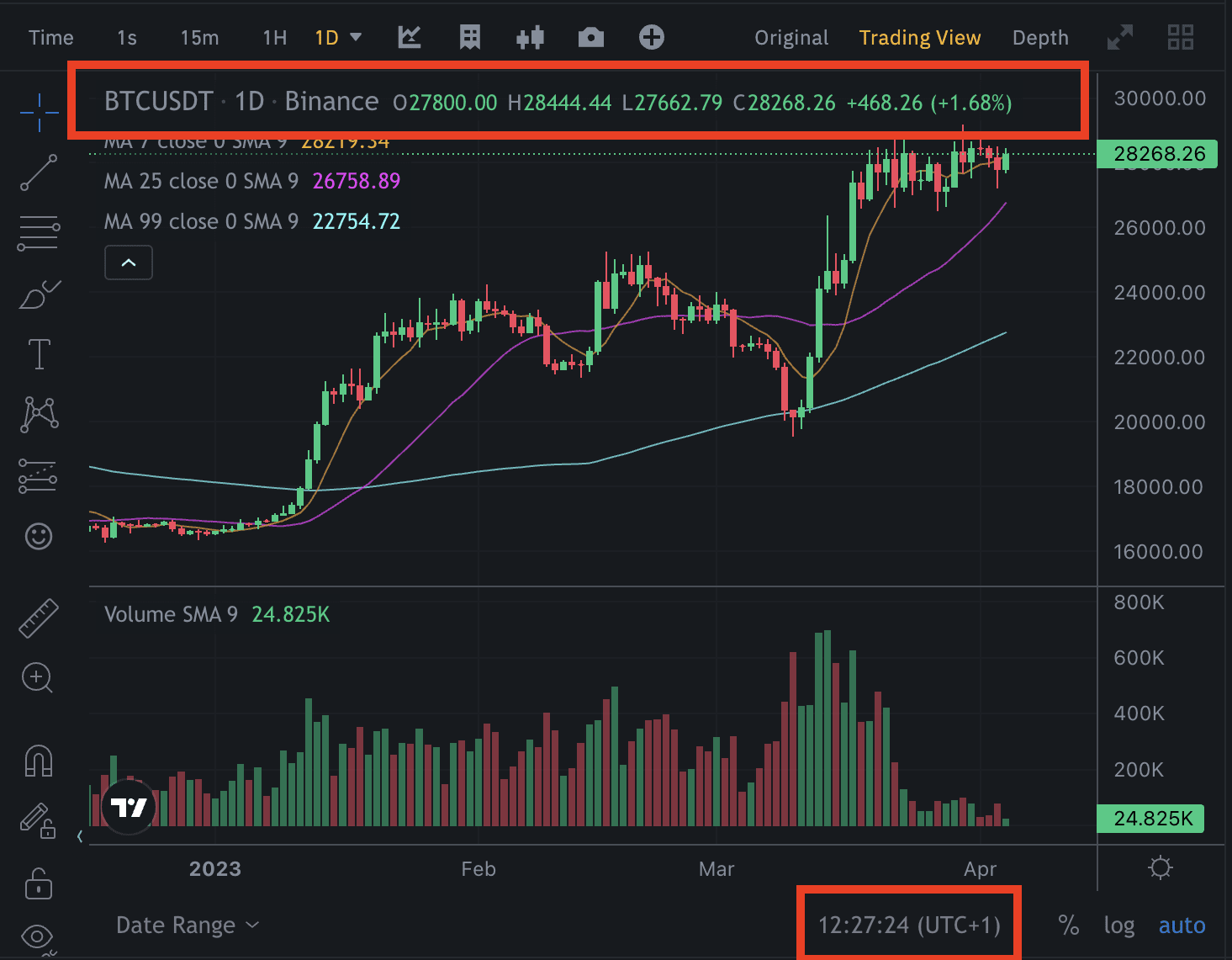Select the 1s time interval

[127, 38]
